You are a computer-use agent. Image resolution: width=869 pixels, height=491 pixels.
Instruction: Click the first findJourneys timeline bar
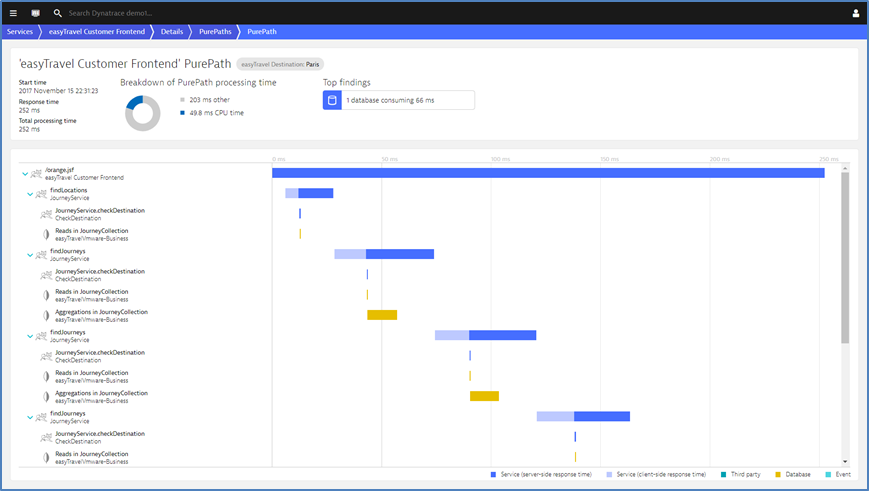[x=384, y=254]
